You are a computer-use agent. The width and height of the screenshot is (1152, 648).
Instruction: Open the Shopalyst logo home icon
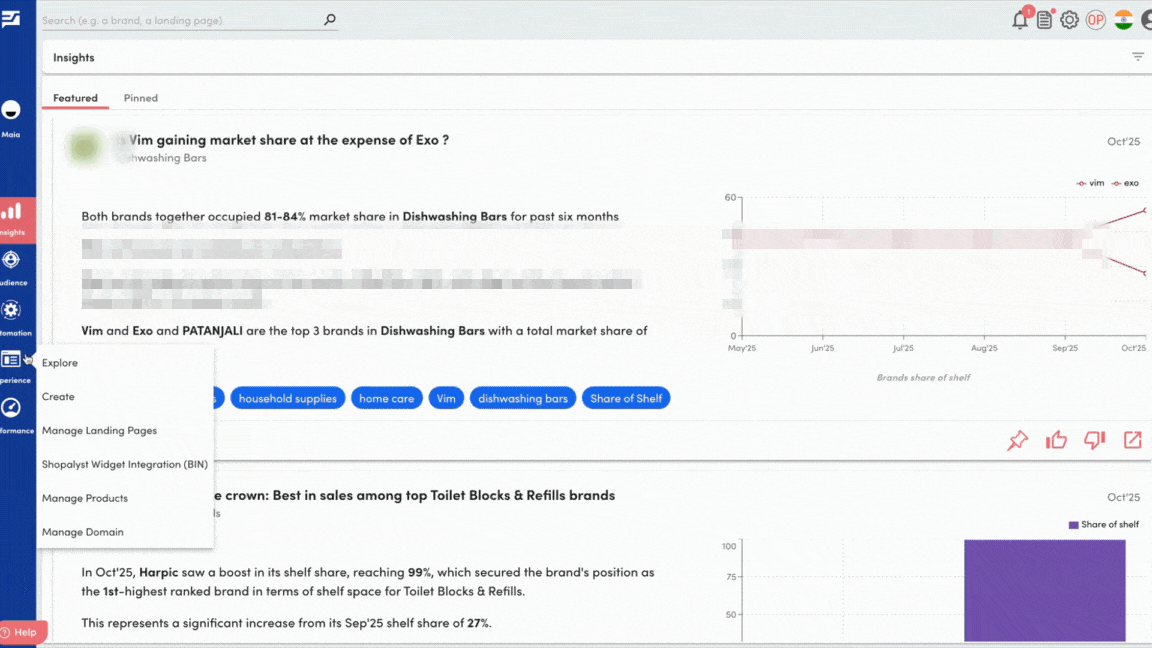pos(11,18)
